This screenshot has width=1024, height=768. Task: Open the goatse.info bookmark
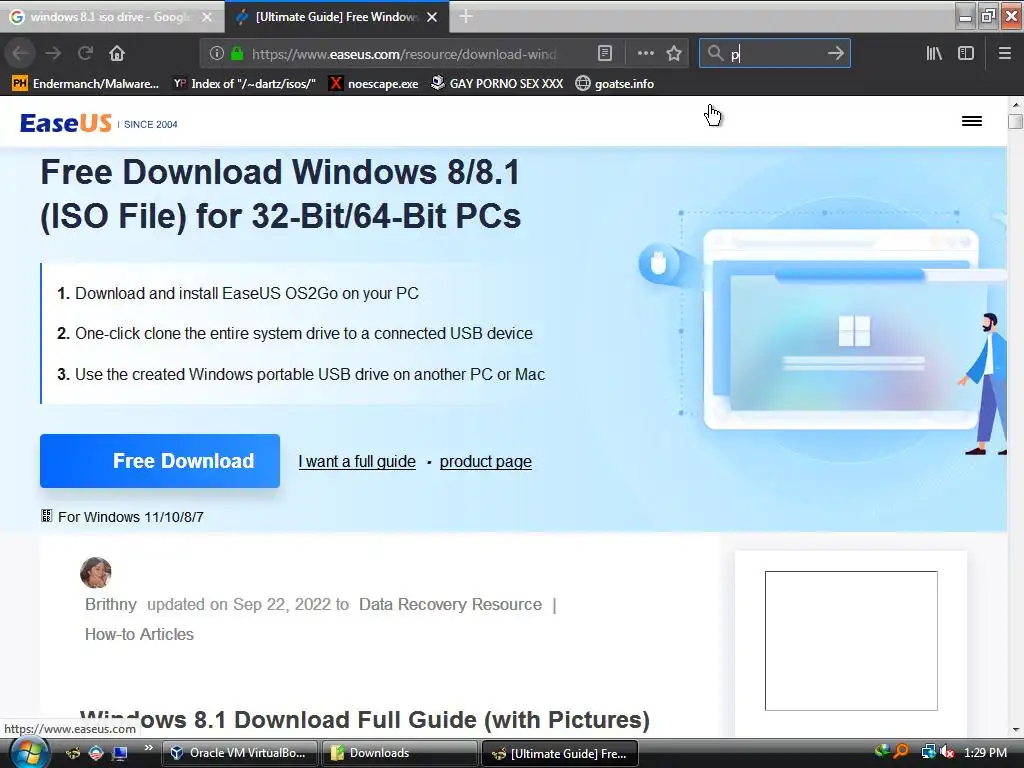[x=615, y=84]
